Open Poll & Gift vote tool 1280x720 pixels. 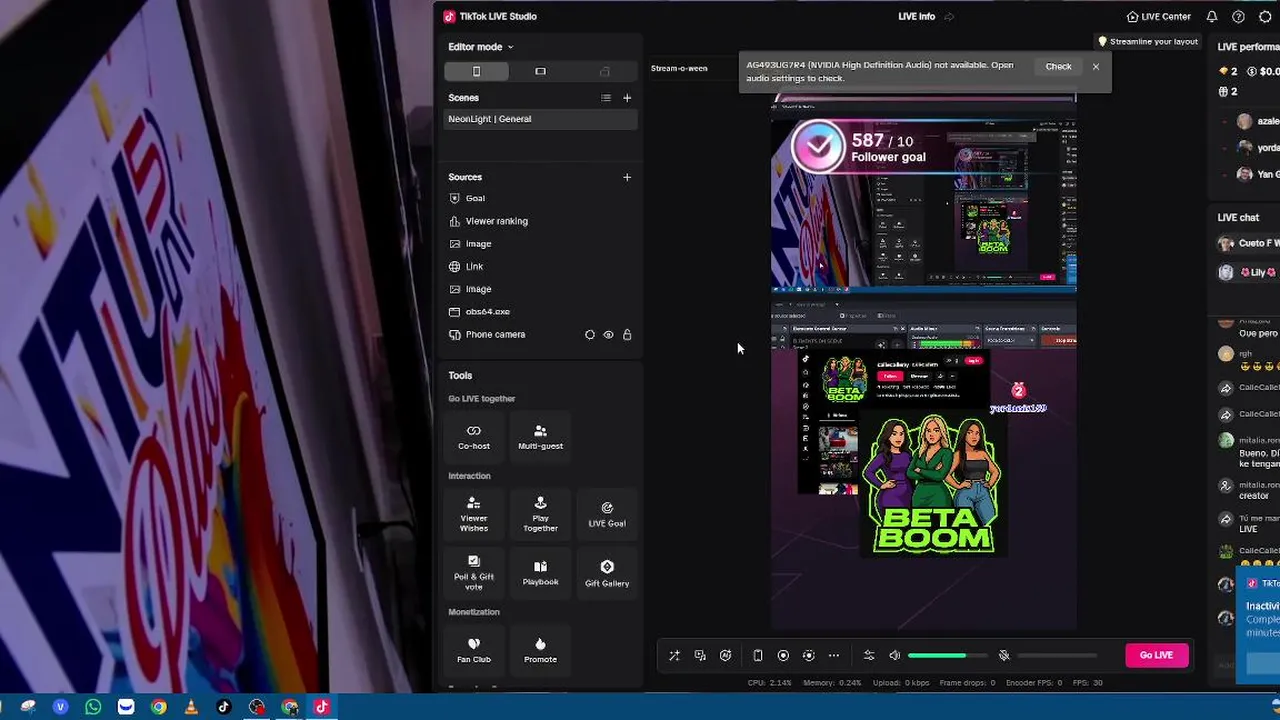click(474, 573)
